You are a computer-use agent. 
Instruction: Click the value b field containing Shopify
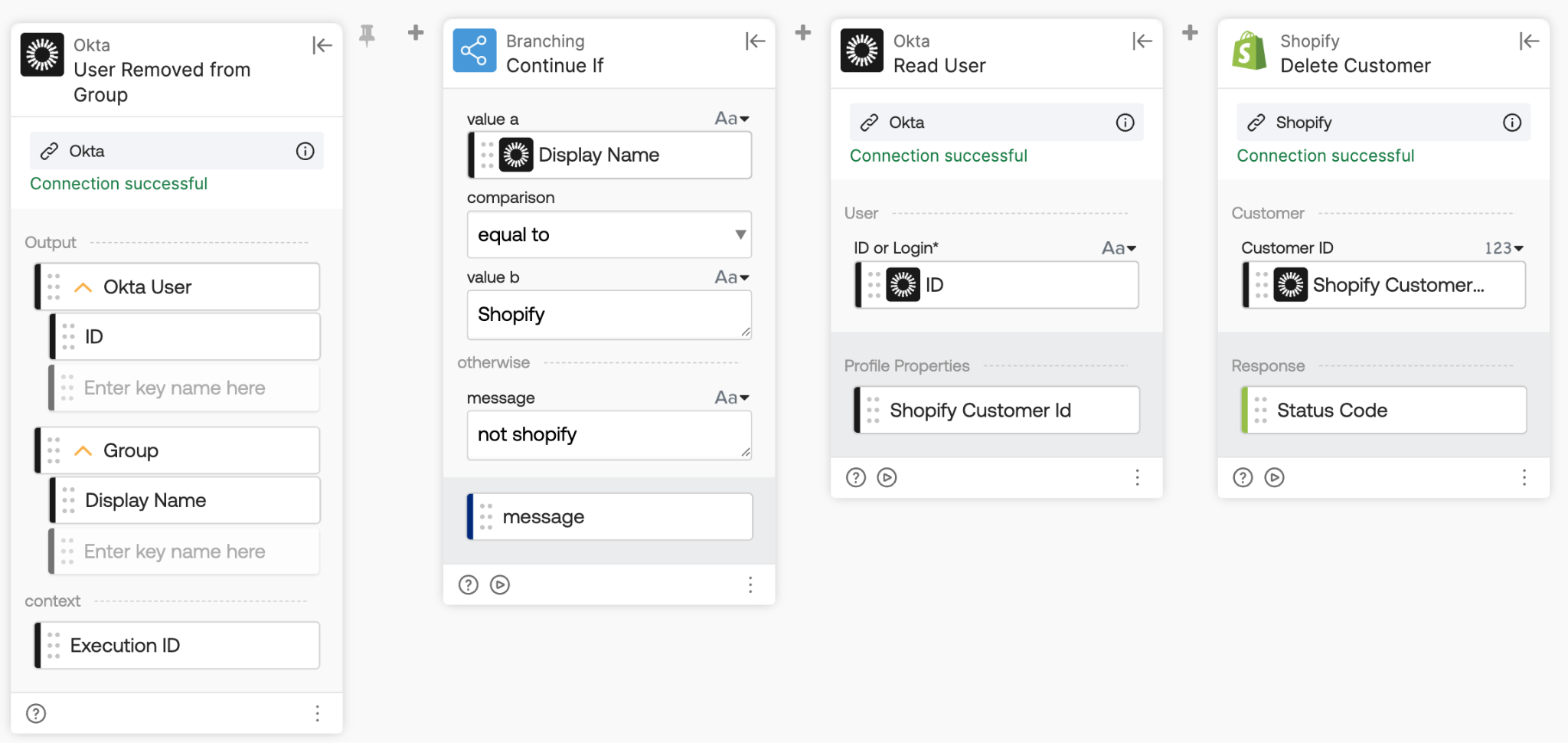click(609, 315)
